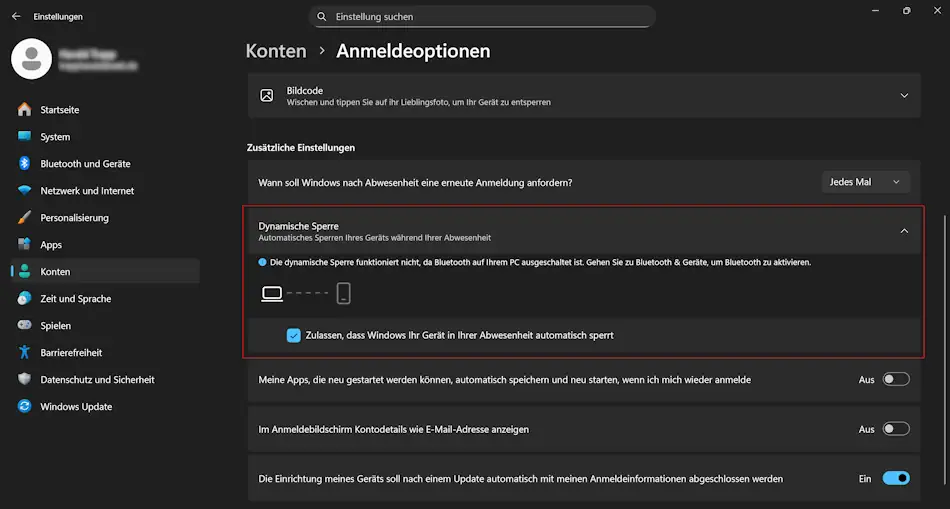Click the Zeit und Sprache globe icon
Image resolution: width=950 pixels, height=509 pixels.
click(x=24, y=298)
